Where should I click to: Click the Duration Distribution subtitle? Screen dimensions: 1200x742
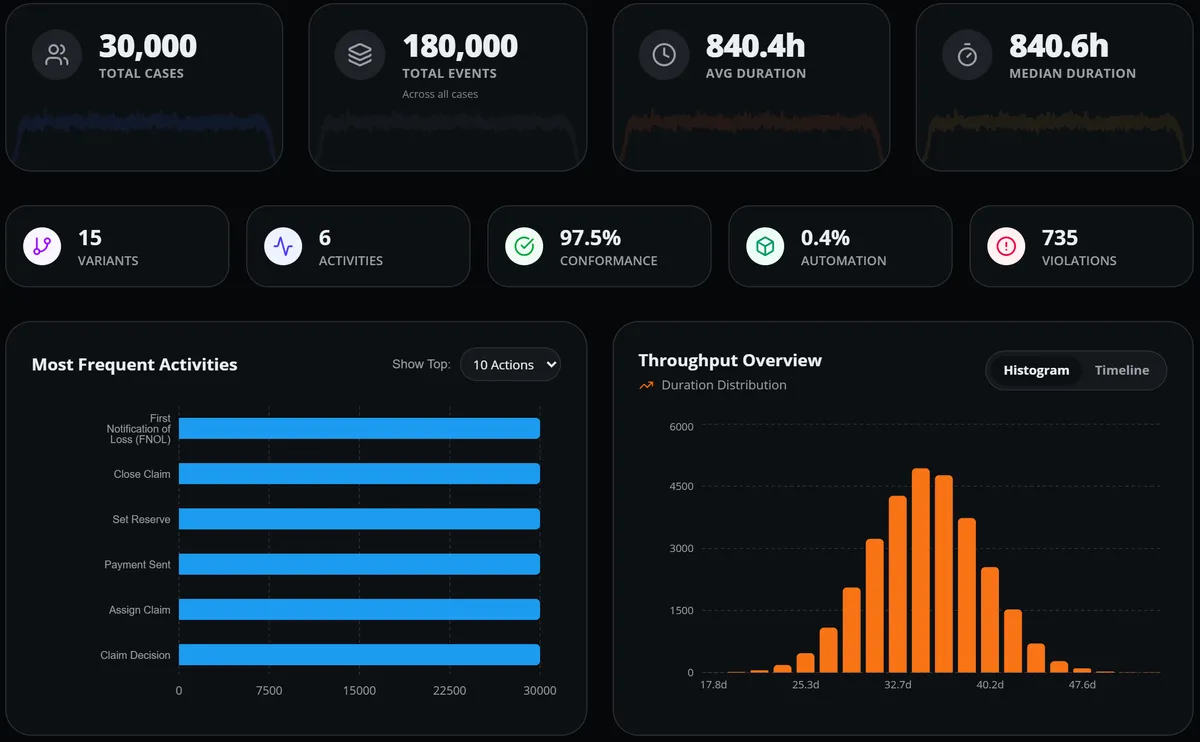(724, 385)
